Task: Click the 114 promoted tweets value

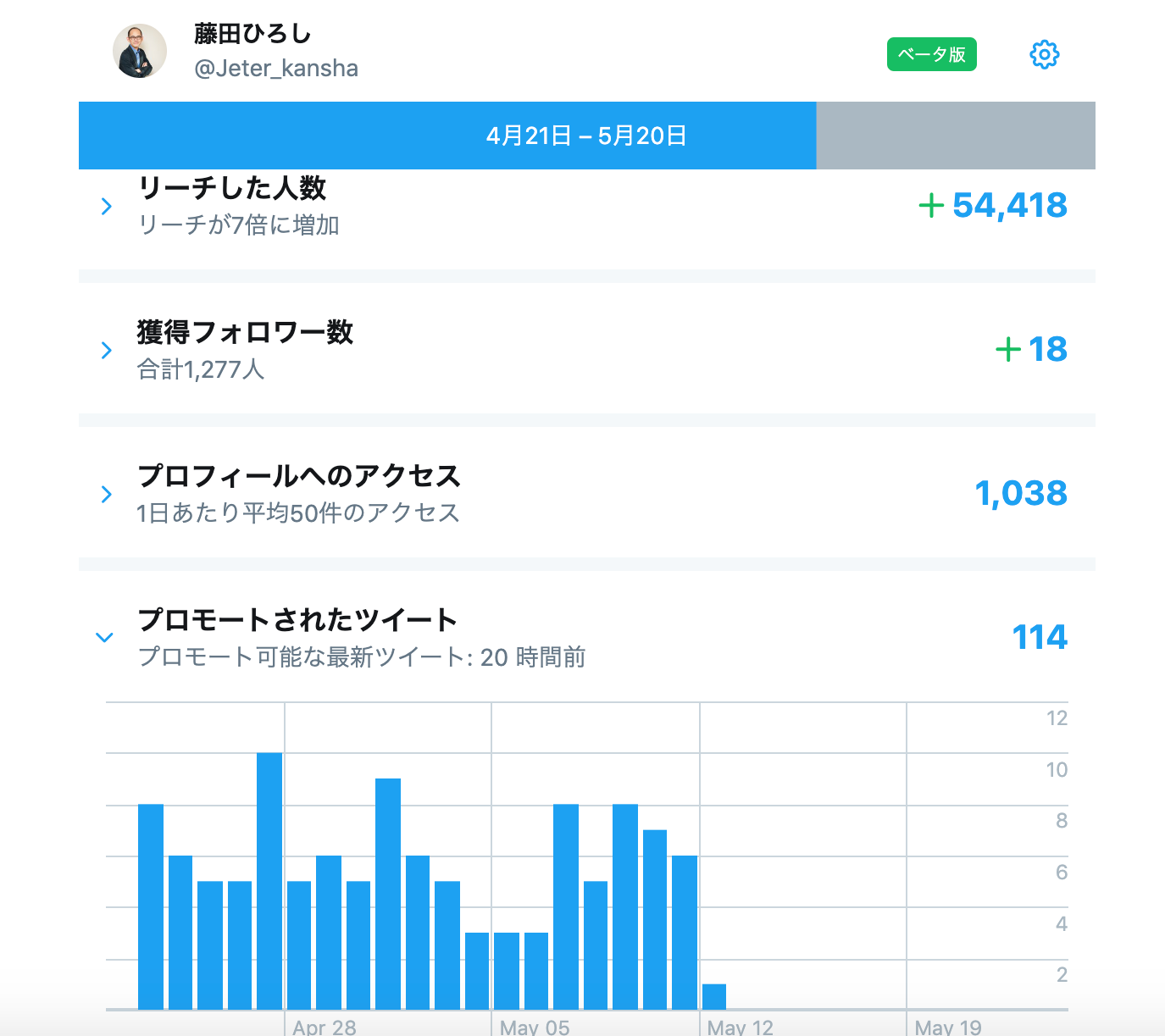Action: pyautogui.click(x=1040, y=637)
